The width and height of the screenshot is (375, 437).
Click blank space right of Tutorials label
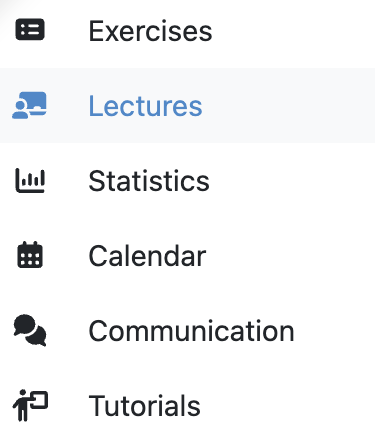click(x=288, y=406)
